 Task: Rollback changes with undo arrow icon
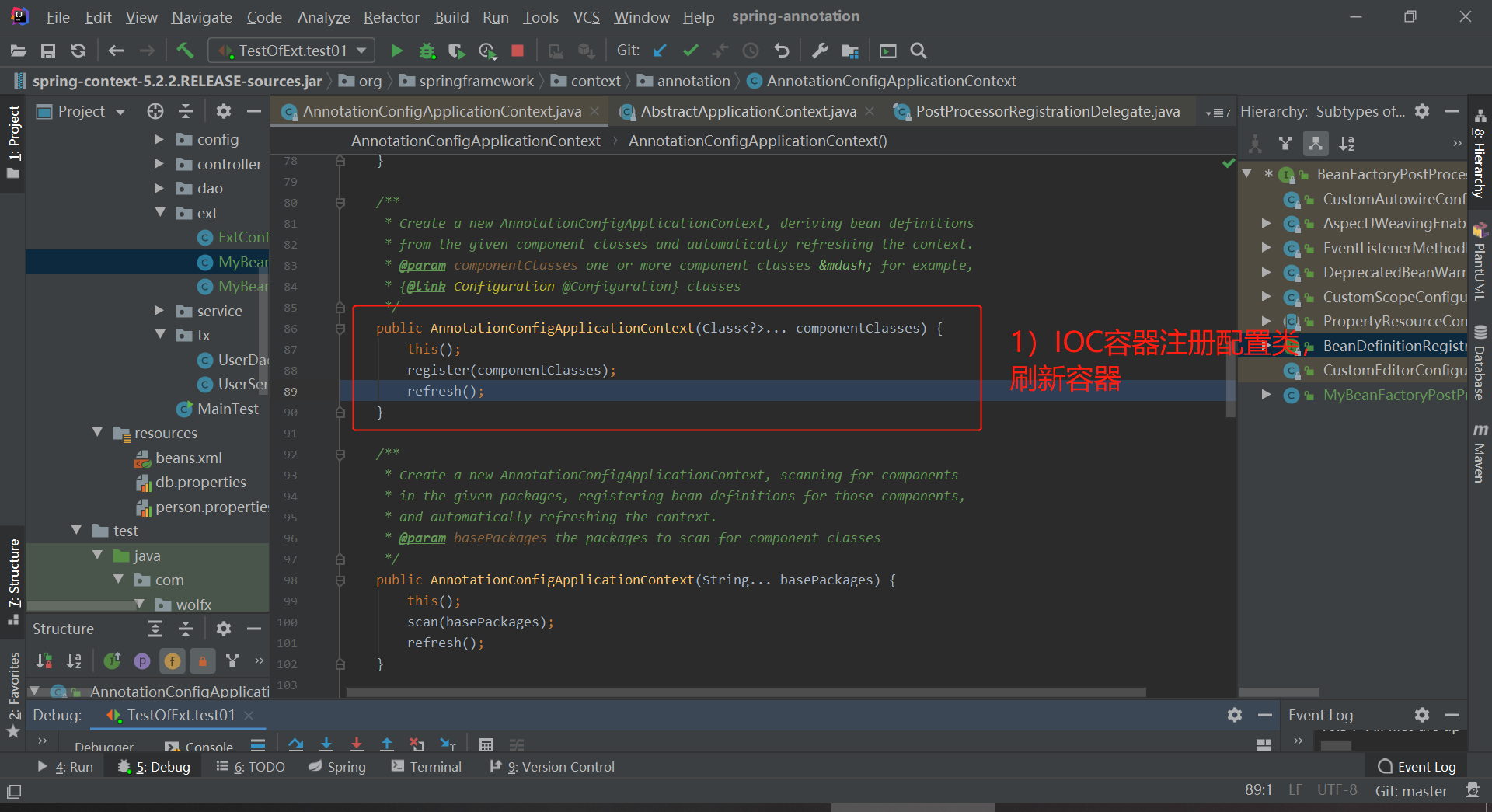[x=782, y=51]
